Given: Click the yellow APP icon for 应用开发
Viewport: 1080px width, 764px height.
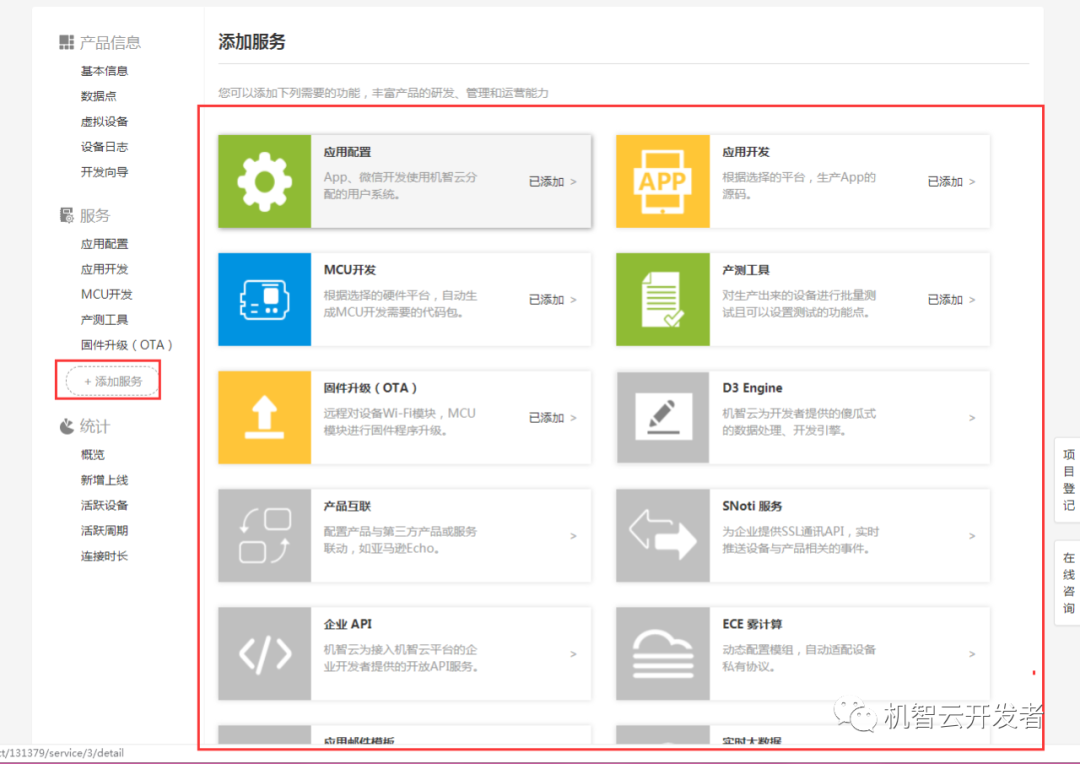Looking at the screenshot, I should (663, 181).
